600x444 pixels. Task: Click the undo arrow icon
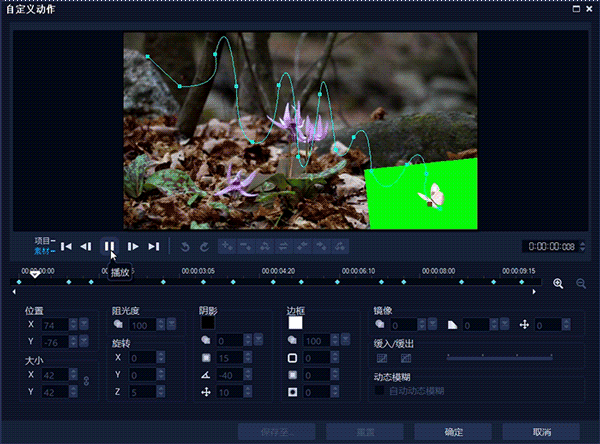click(x=185, y=246)
